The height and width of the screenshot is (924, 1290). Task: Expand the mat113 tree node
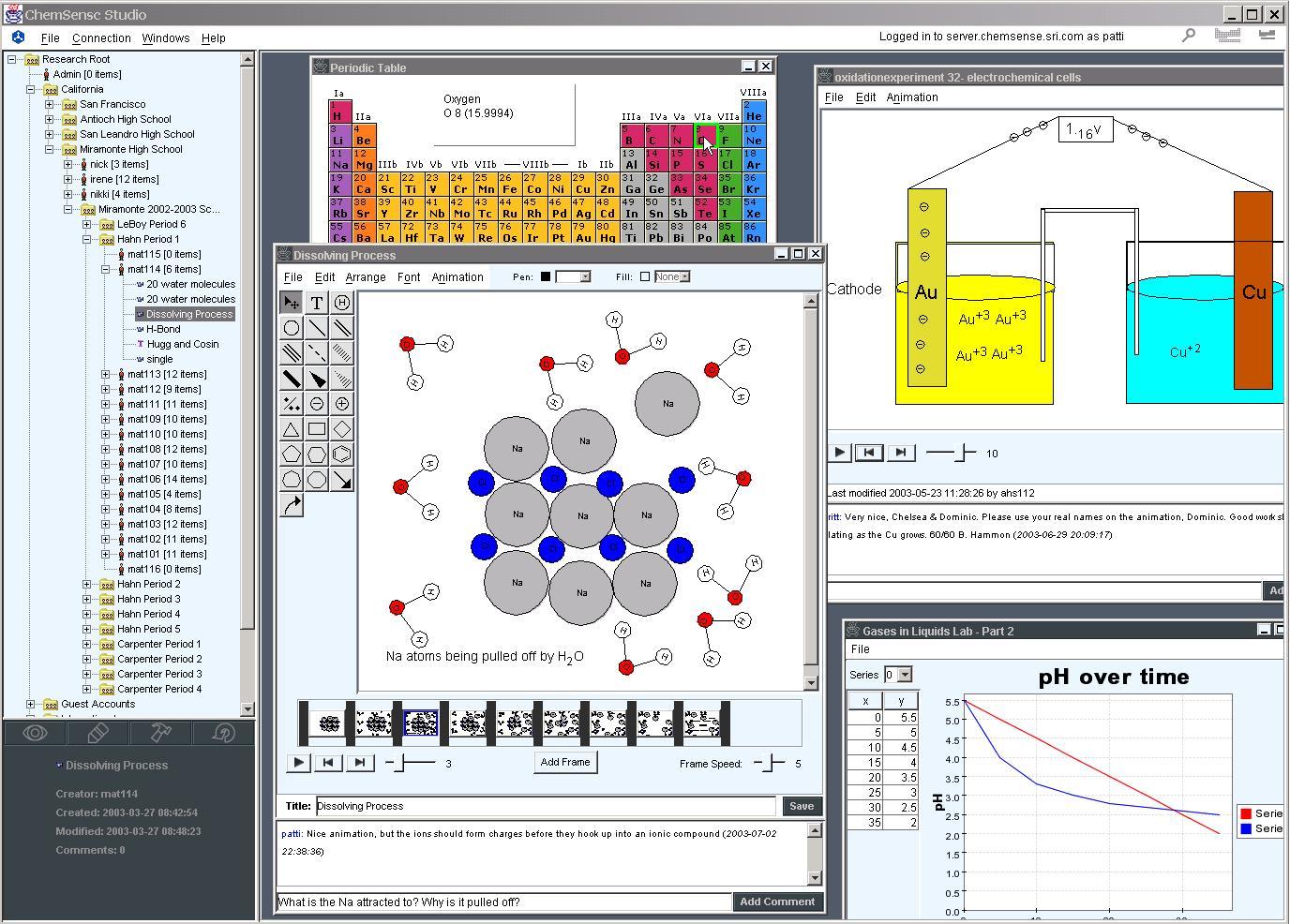(x=105, y=374)
